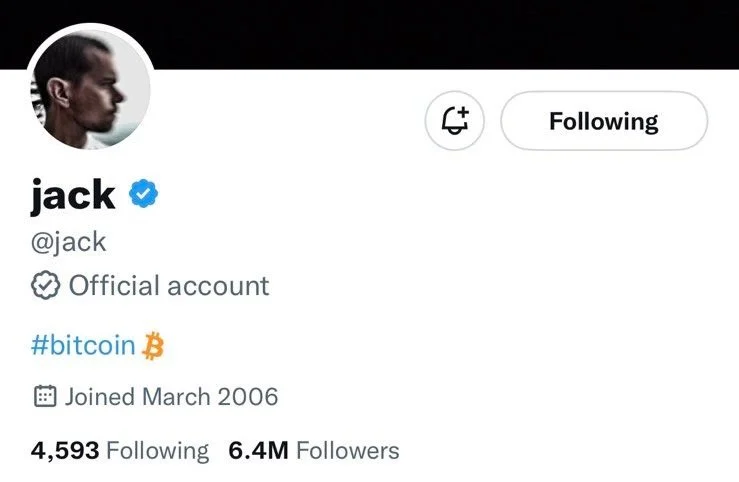Image resolution: width=739 pixels, height=482 pixels.
Task: Click the bold display name jack
Action: [x=73, y=195]
